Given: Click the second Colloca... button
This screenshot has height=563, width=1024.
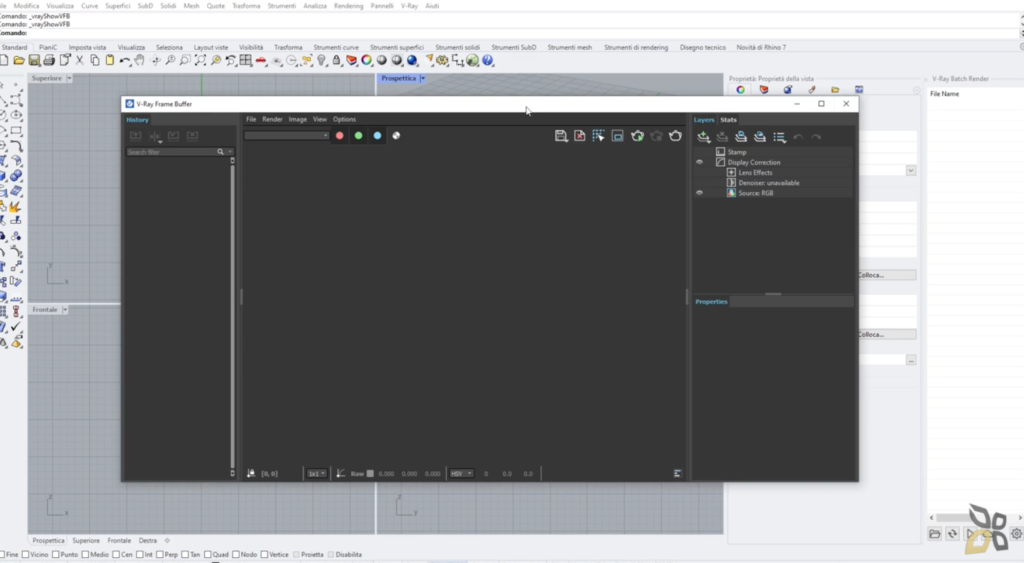Looking at the screenshot, I should (x=887, y=334).
